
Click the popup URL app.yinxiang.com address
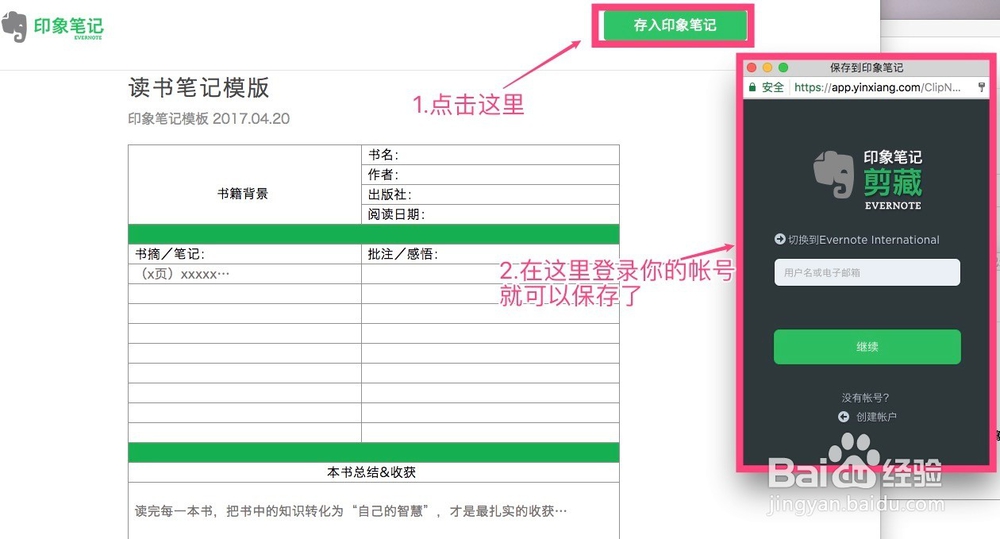click(877, 87)
